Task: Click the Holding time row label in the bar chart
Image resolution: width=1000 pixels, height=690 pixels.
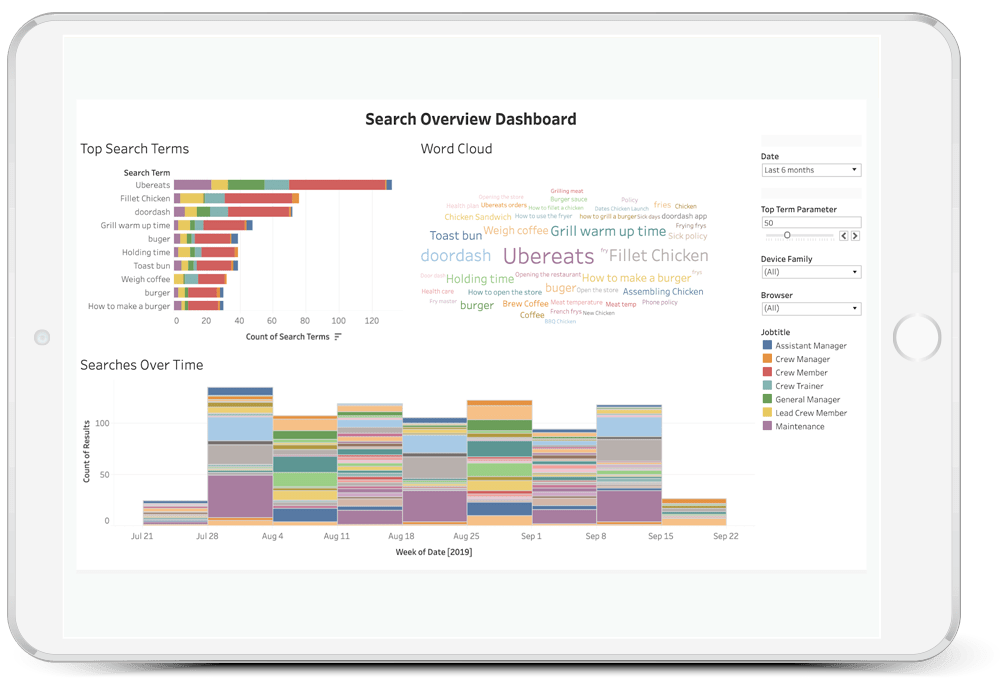Action: (146, 252)
